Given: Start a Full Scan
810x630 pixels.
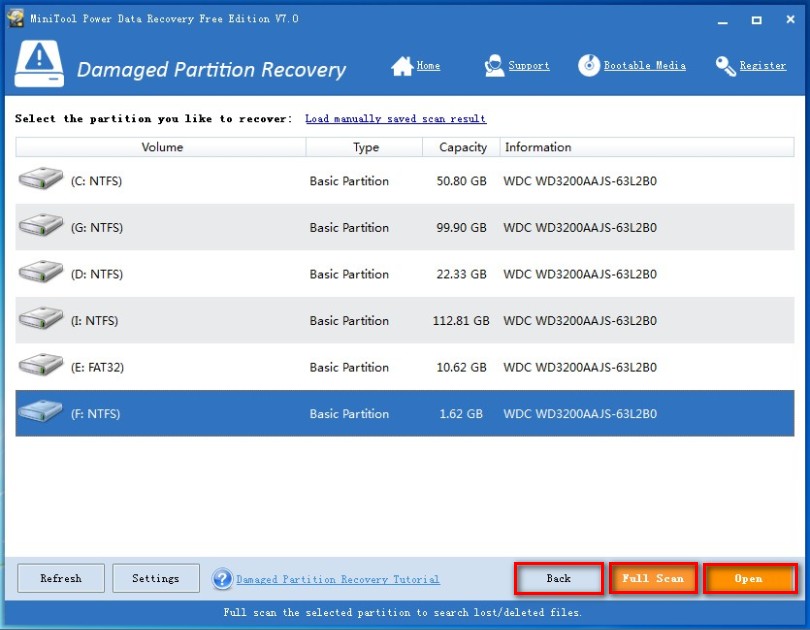Looking at the screenshot, I should coord(653,578).
